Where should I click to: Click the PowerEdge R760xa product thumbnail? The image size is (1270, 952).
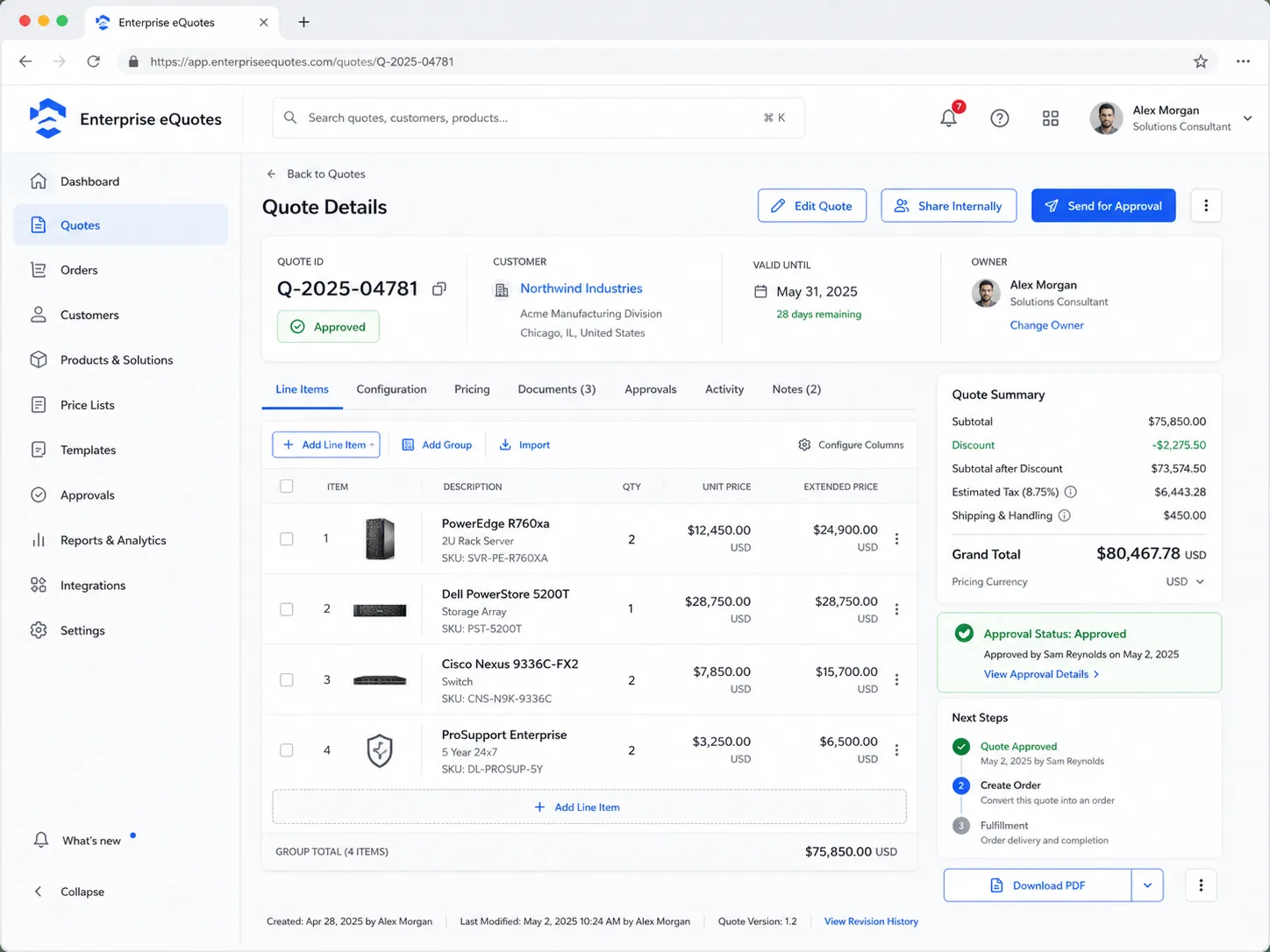380,539
